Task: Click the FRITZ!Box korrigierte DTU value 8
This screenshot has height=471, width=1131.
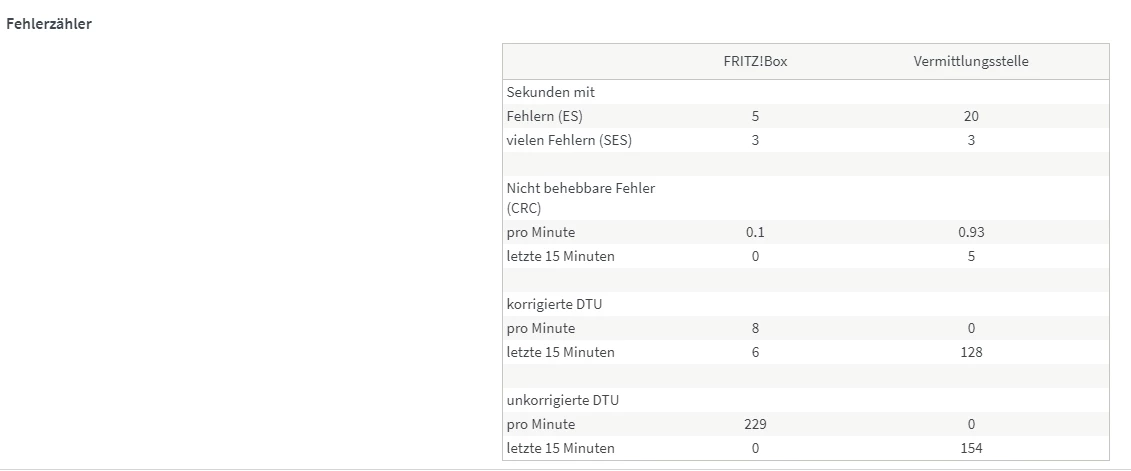Action: click(x=755, y=328)
